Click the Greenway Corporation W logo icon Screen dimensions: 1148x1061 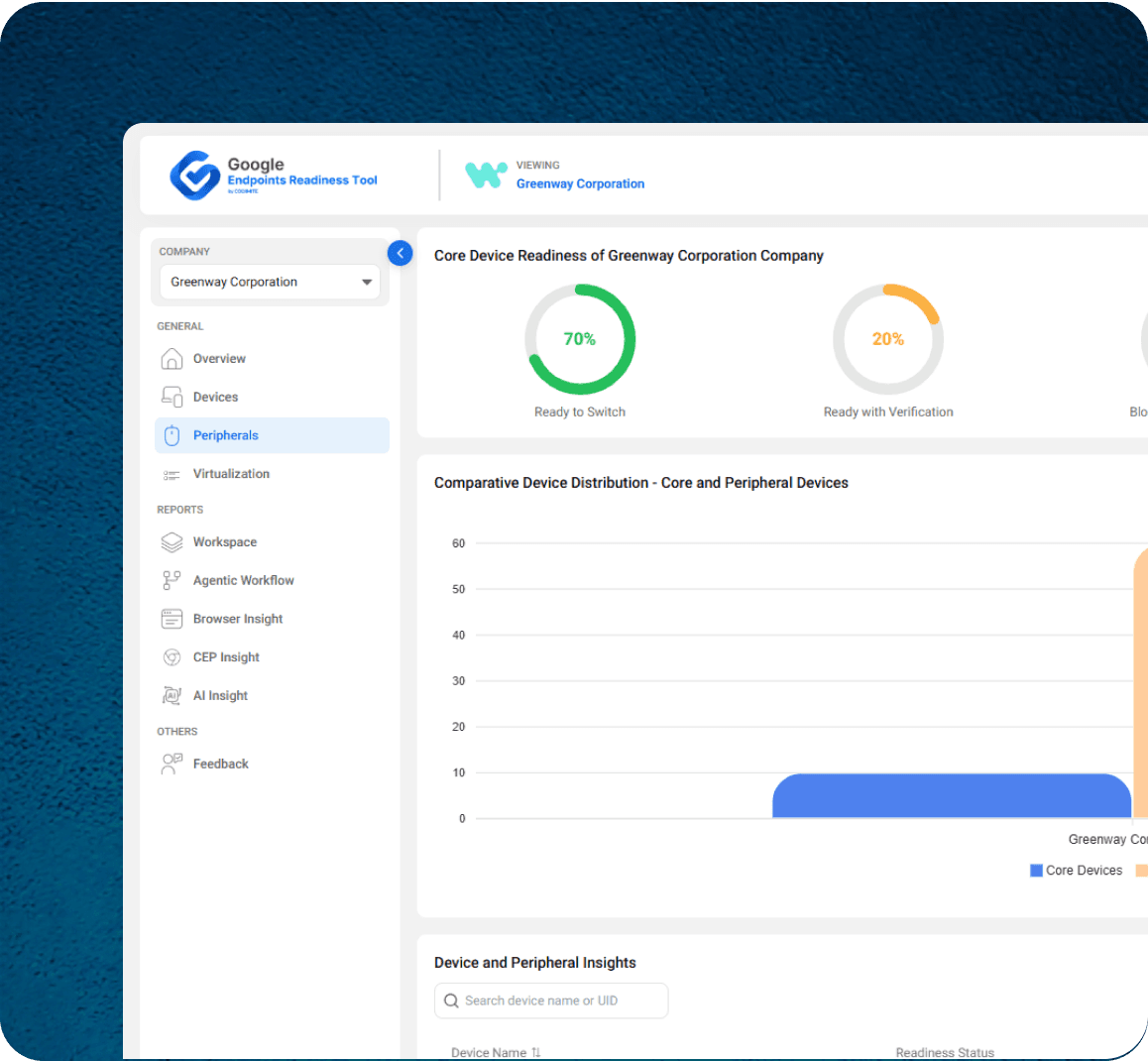click(486, 175)
